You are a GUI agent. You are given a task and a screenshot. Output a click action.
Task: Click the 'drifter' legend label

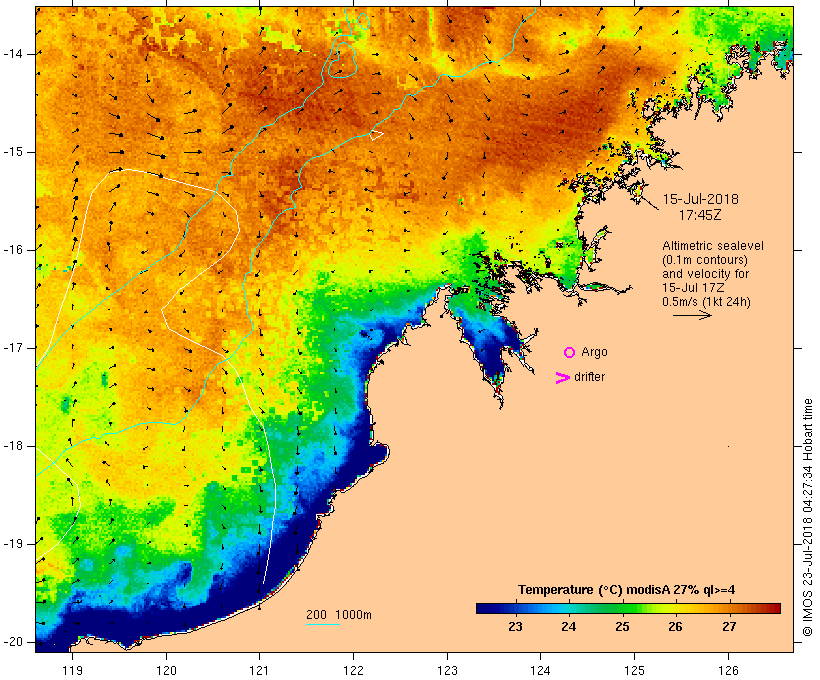(x=589, y=377)
